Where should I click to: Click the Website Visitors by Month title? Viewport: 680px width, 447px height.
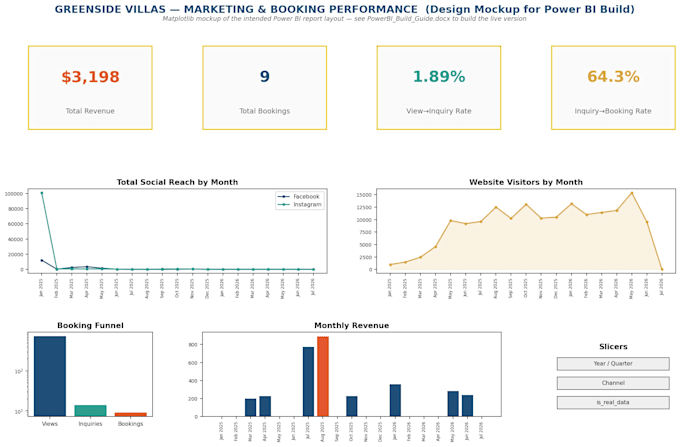(x=526, y=182)
